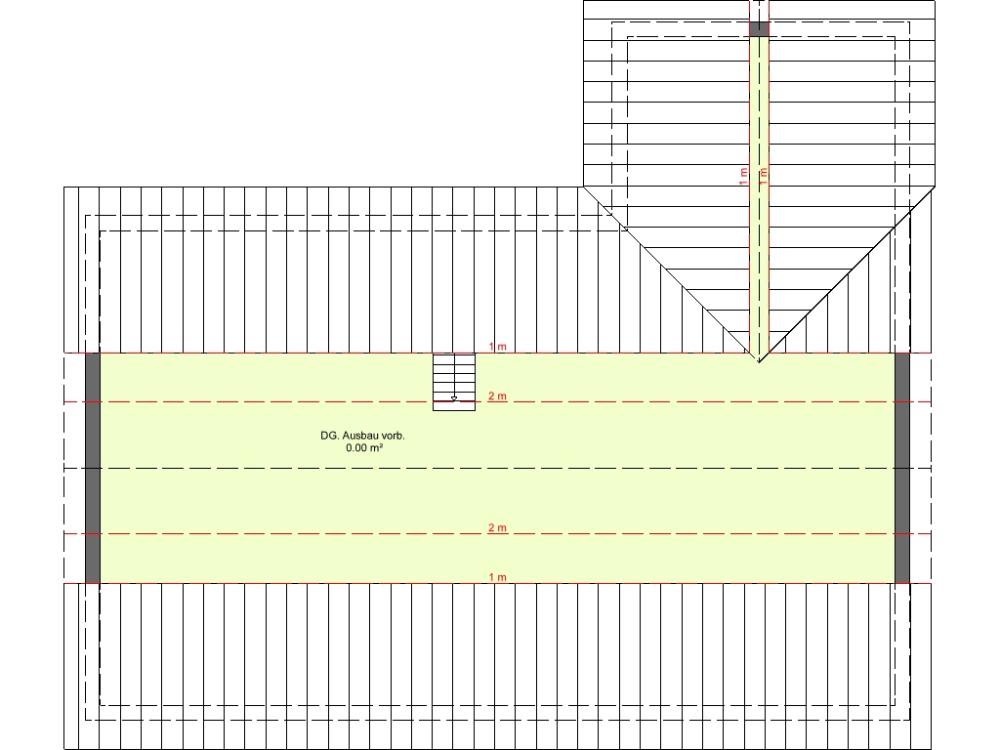This screenshot has height=750, width=1000.
Task: Select the upper red dashed 2 m line
Action: point(497,402)
